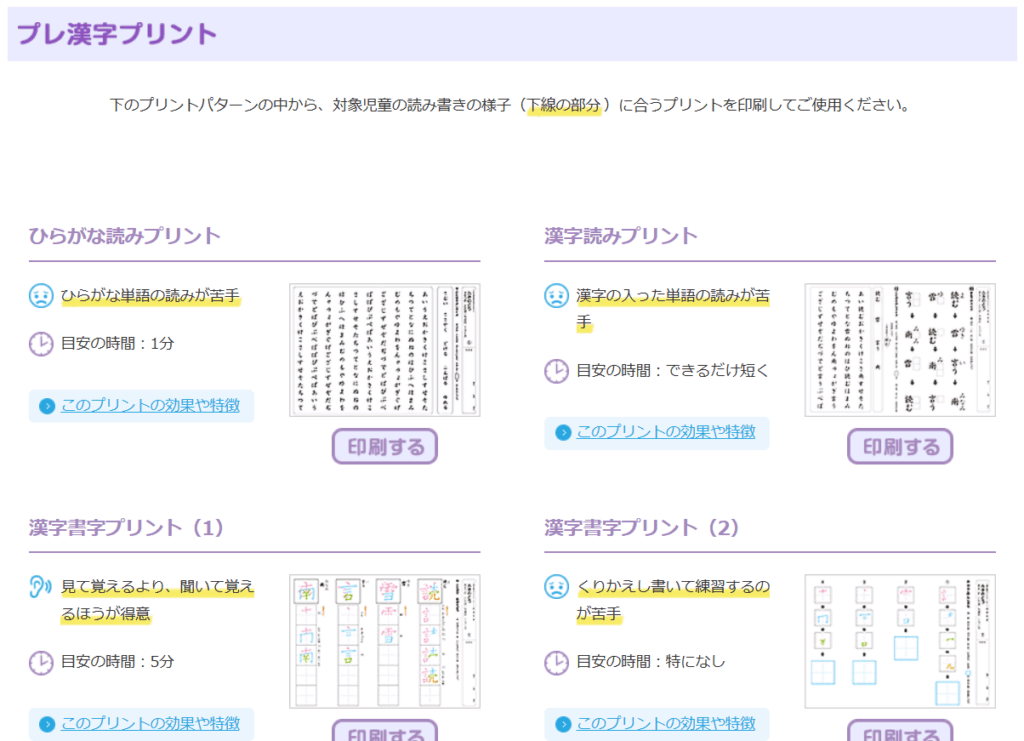Viewport: 1024px width, 741px height.
Task: Click clock icon beside 目安の時間：特になし
Action: pyautogui.click(x=556, y=662)
